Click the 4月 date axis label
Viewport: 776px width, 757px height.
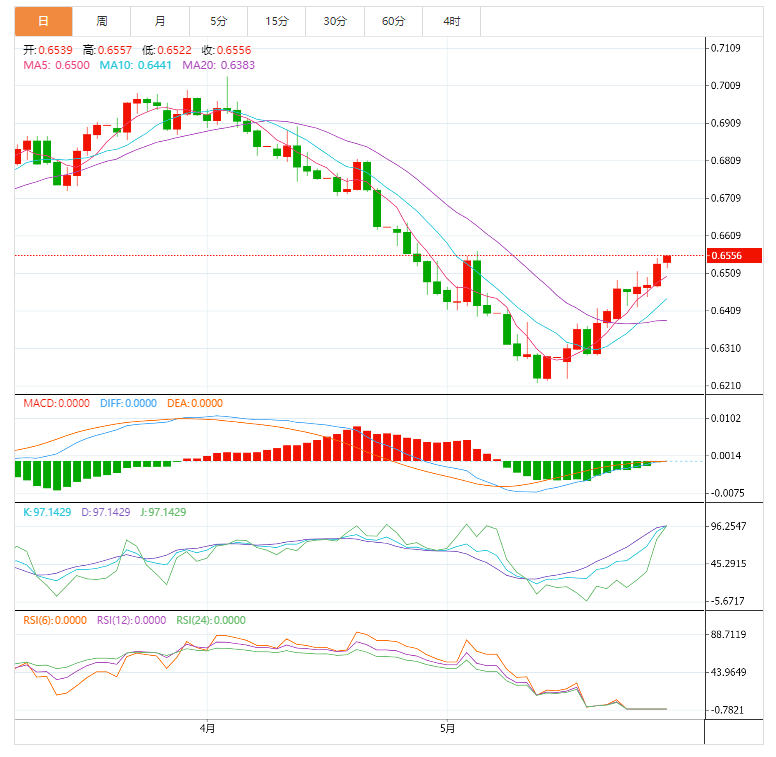(x=207, y=728)
